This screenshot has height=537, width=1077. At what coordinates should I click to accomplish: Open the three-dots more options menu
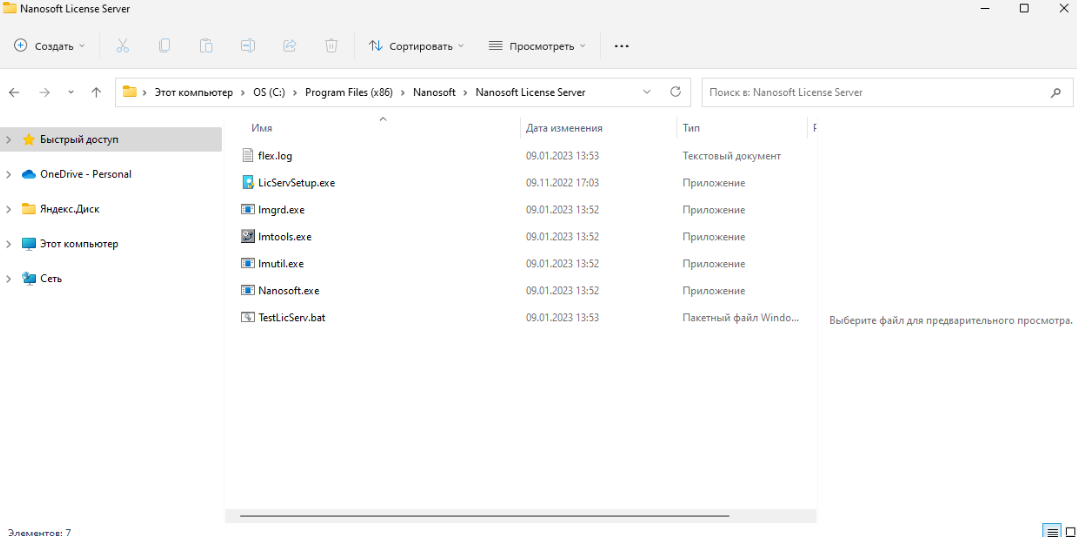click(622, 46)
